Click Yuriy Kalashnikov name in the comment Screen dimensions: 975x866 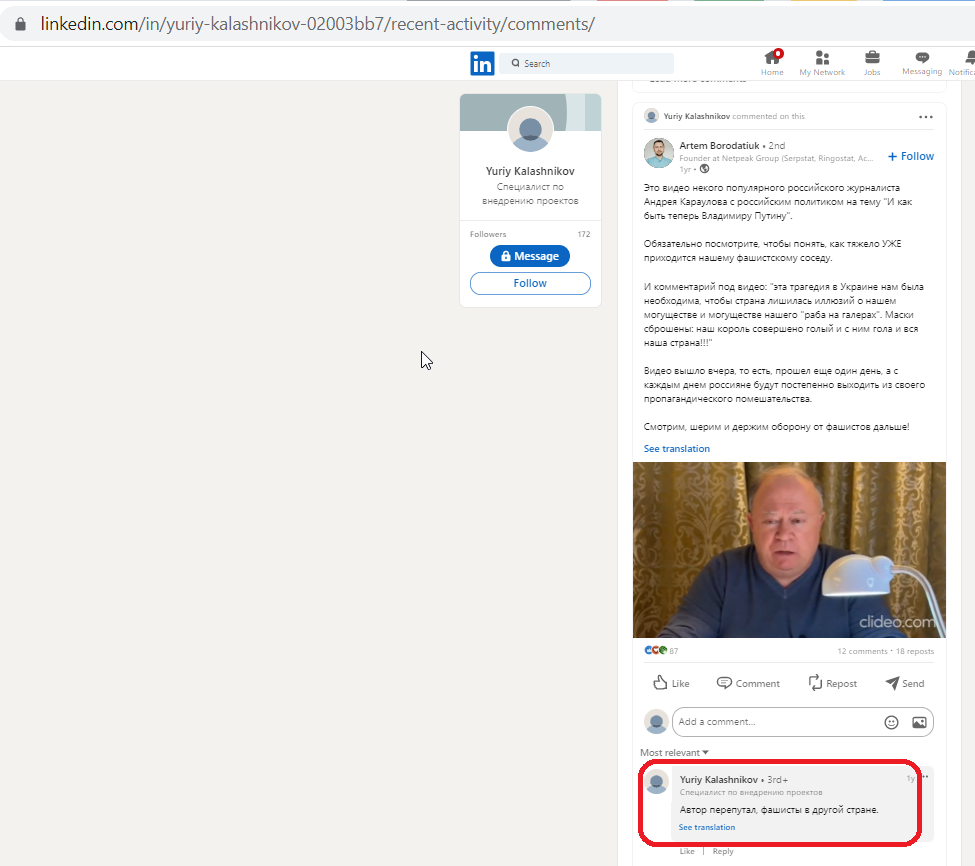coord(719,779)
